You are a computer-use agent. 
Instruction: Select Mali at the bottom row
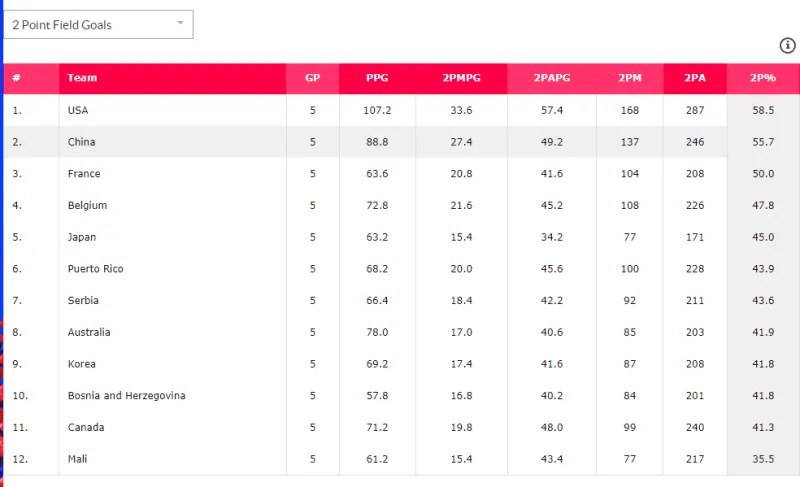(x=78, y=459)
